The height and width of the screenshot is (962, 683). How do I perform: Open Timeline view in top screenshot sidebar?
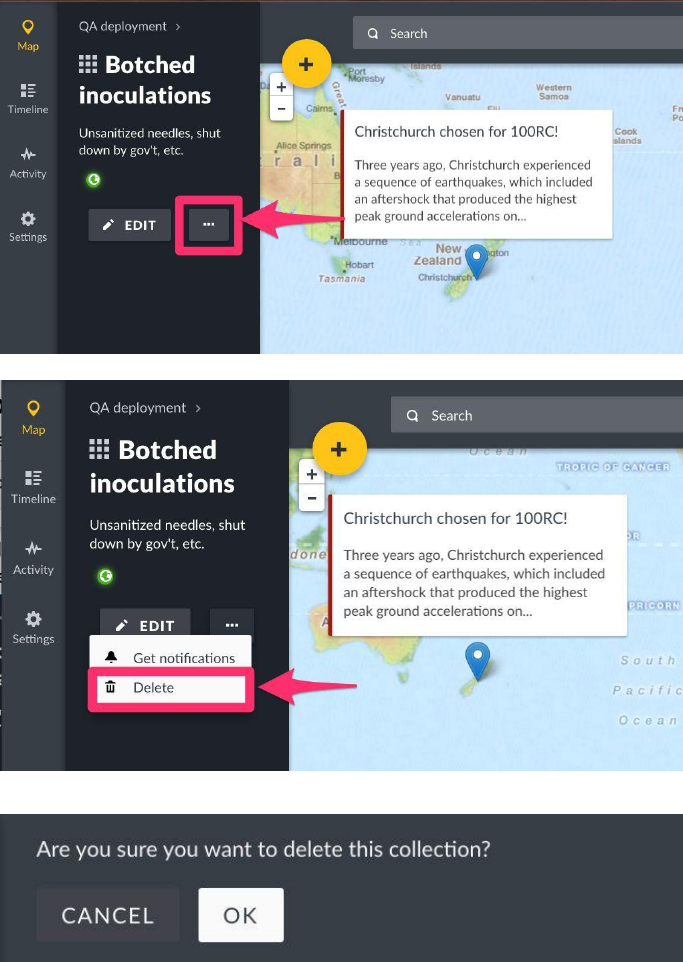[28, 99]
